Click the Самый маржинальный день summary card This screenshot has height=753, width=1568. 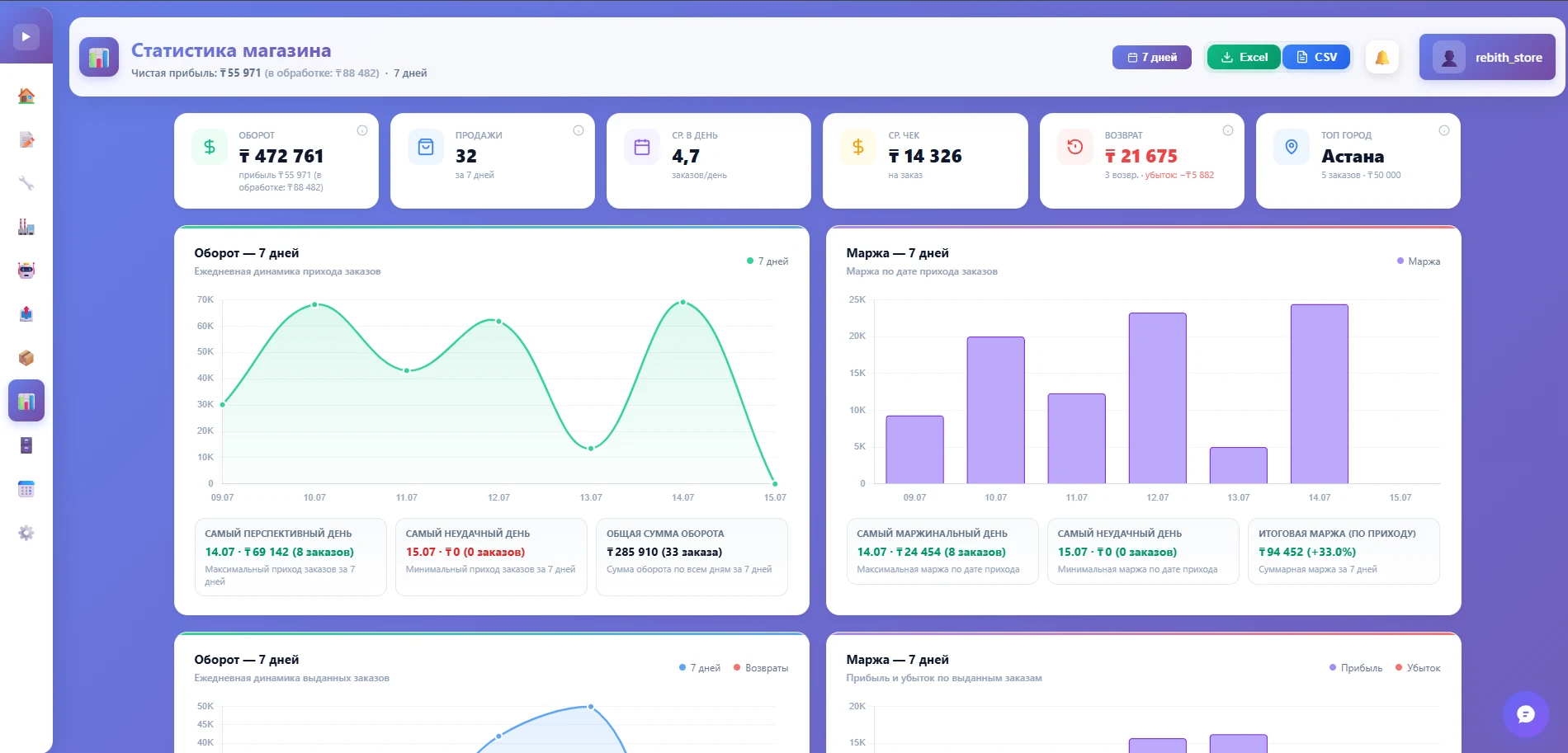click(x=942, y=551)
